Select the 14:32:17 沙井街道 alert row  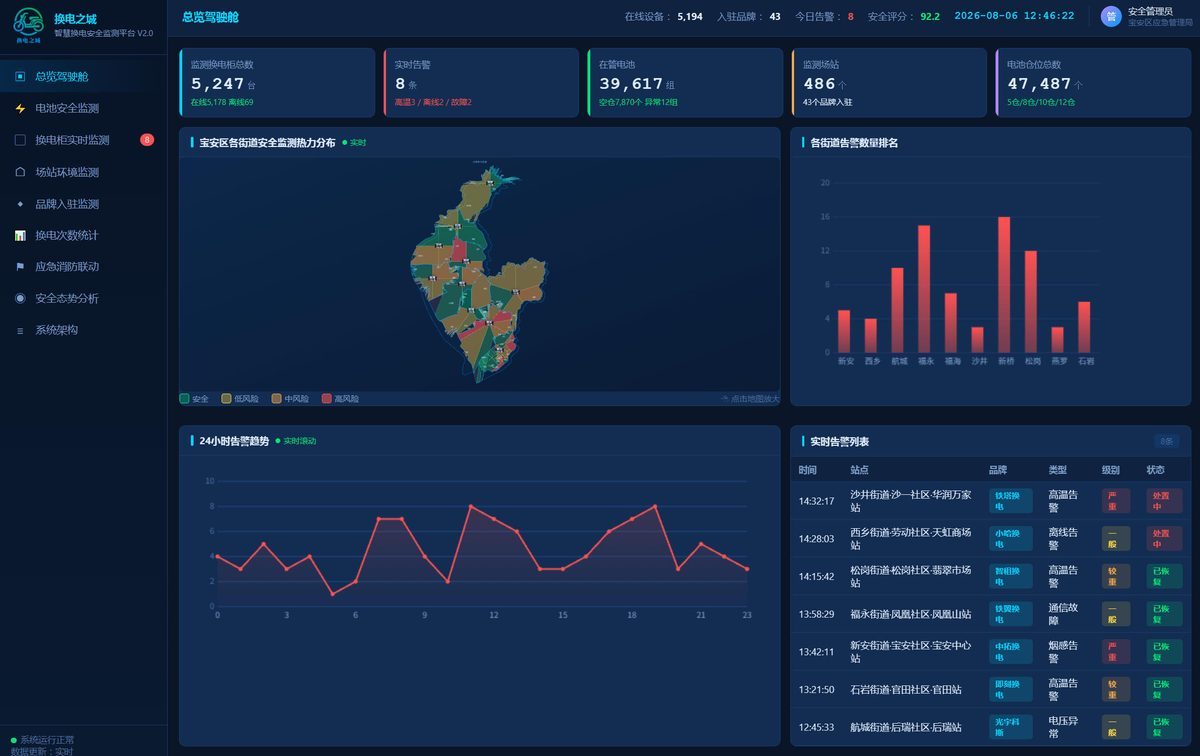(990, 501)
